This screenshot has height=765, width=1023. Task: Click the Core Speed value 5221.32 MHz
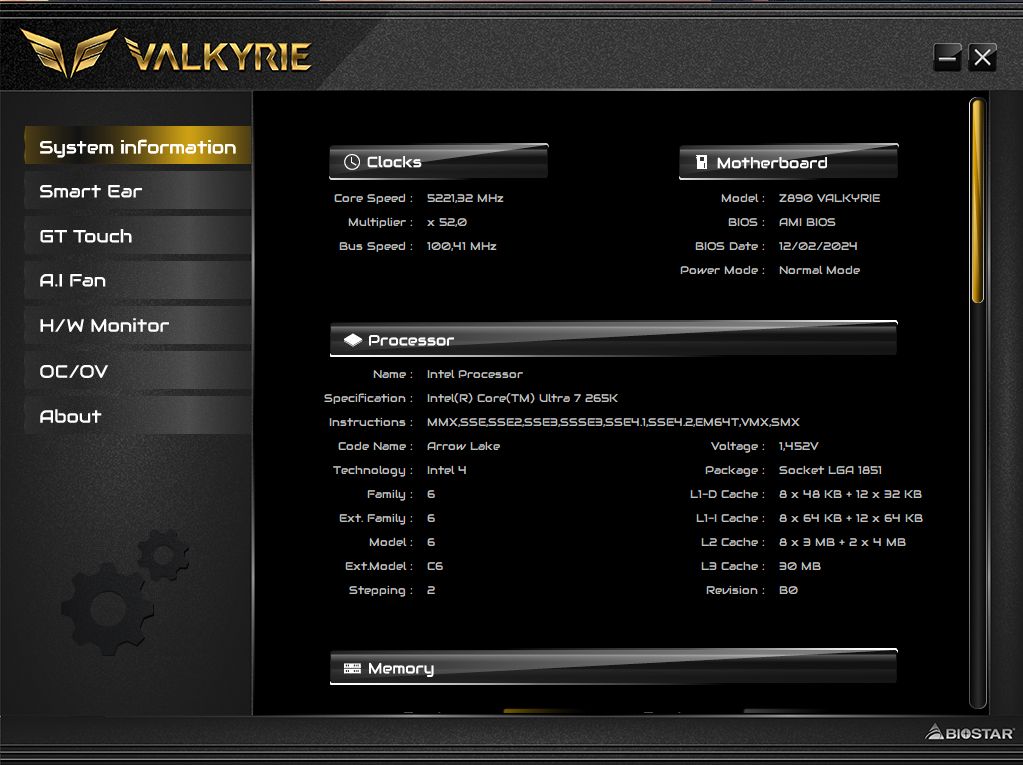pos(465,198)
